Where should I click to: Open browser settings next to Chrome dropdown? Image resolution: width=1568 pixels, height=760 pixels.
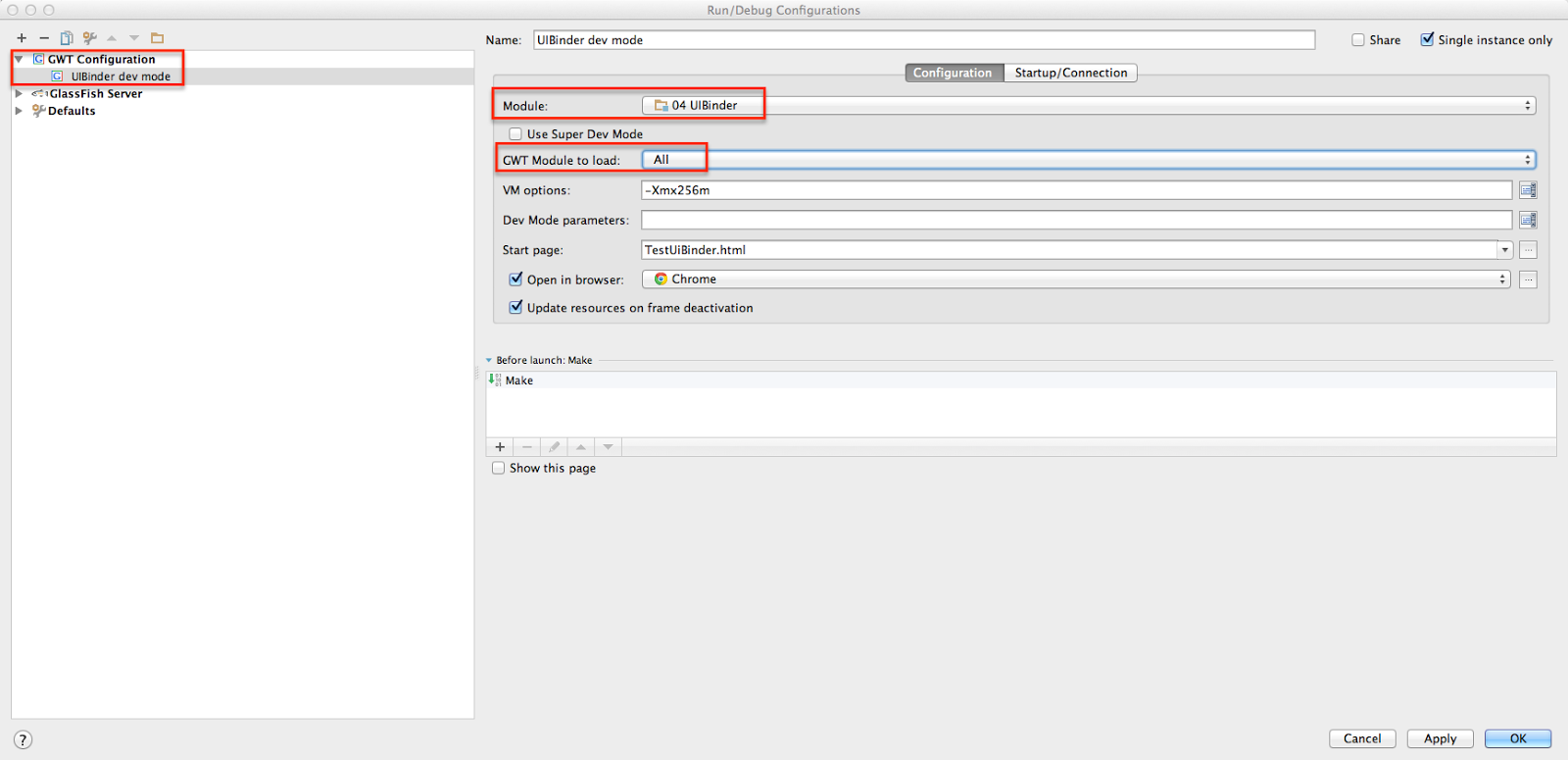[1528, 279]
